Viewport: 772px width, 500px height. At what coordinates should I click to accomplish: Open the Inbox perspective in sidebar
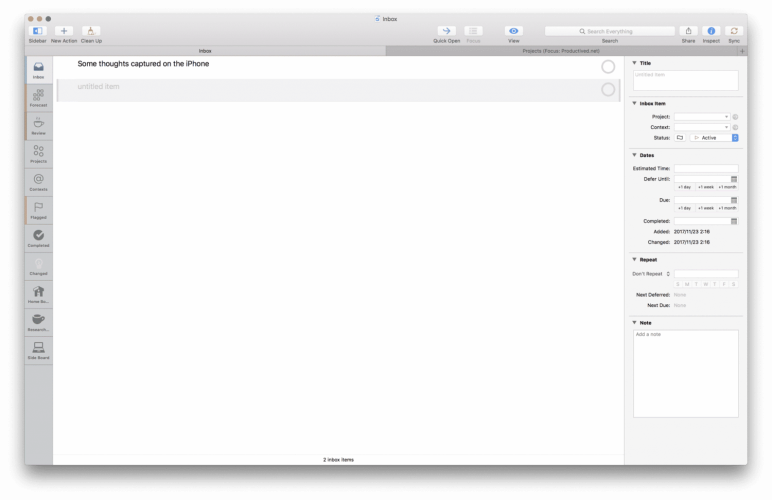pos(38,70)
